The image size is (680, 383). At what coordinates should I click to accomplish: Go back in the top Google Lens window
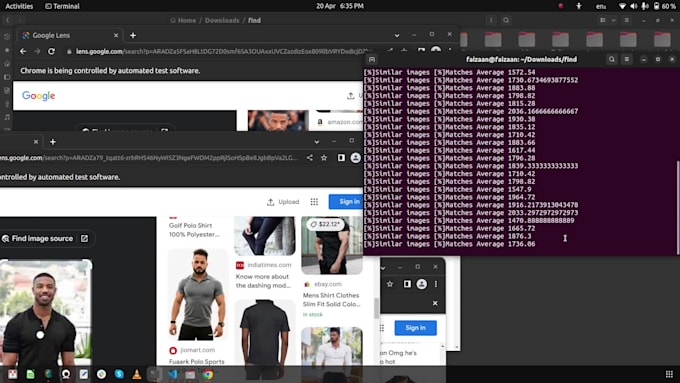(x=23, y=51)
